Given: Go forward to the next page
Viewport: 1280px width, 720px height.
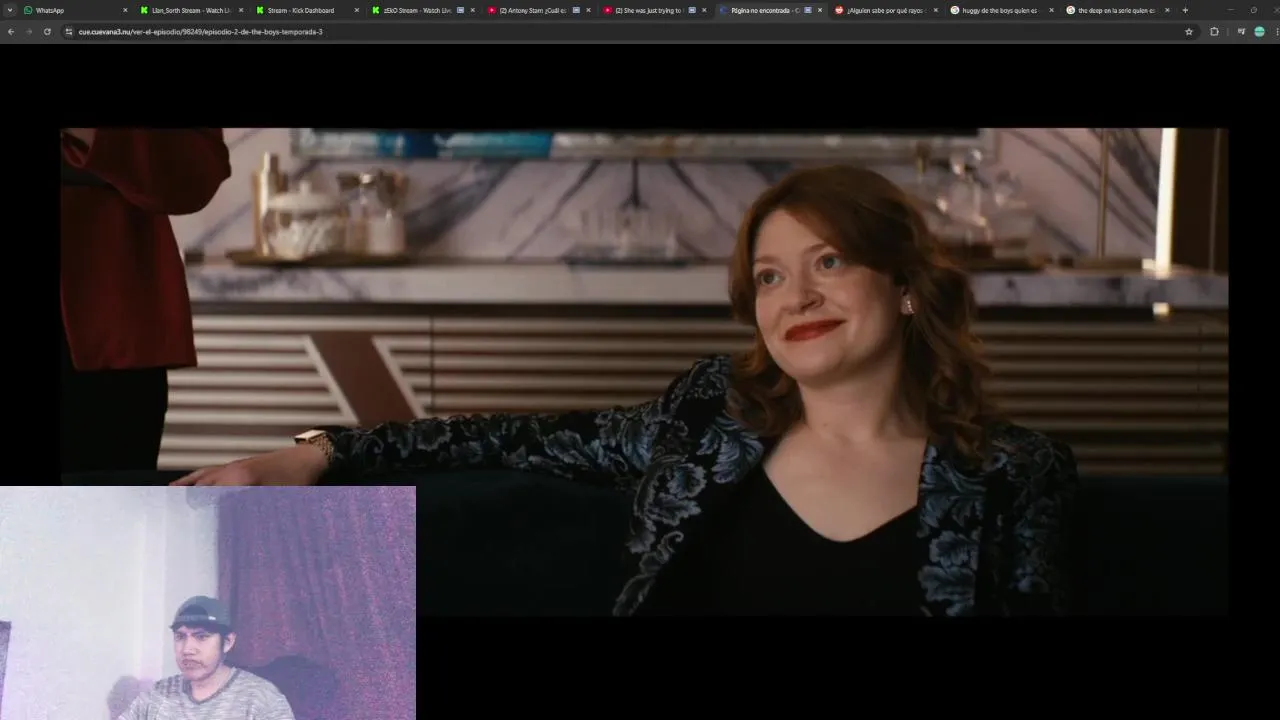Looking at the screenshot, I should [x=28, y=31].
